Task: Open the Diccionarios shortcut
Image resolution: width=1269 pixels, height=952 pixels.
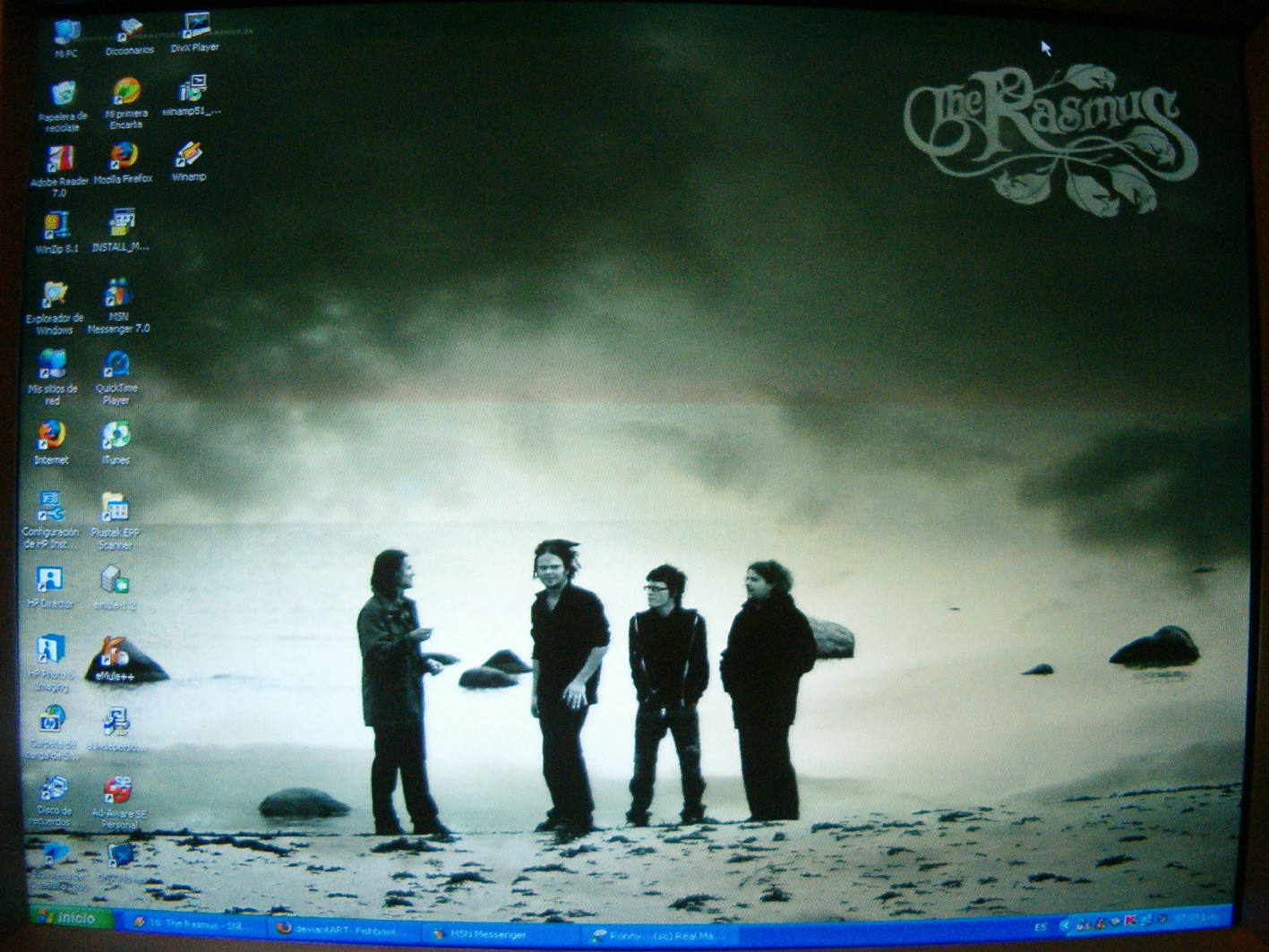Action: [x=130, y=38]
